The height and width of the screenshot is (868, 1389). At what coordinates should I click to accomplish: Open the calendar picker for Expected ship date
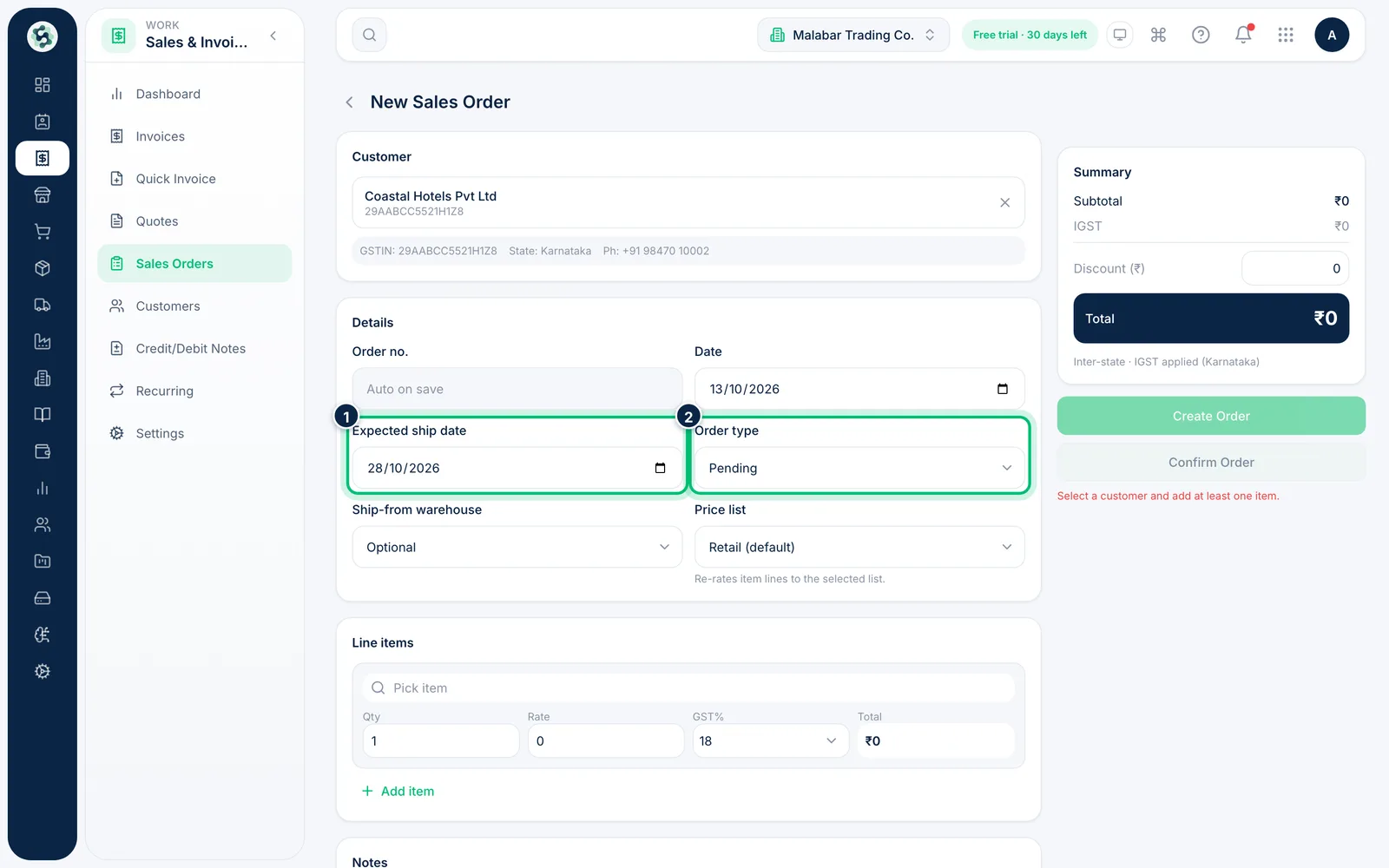660,468
